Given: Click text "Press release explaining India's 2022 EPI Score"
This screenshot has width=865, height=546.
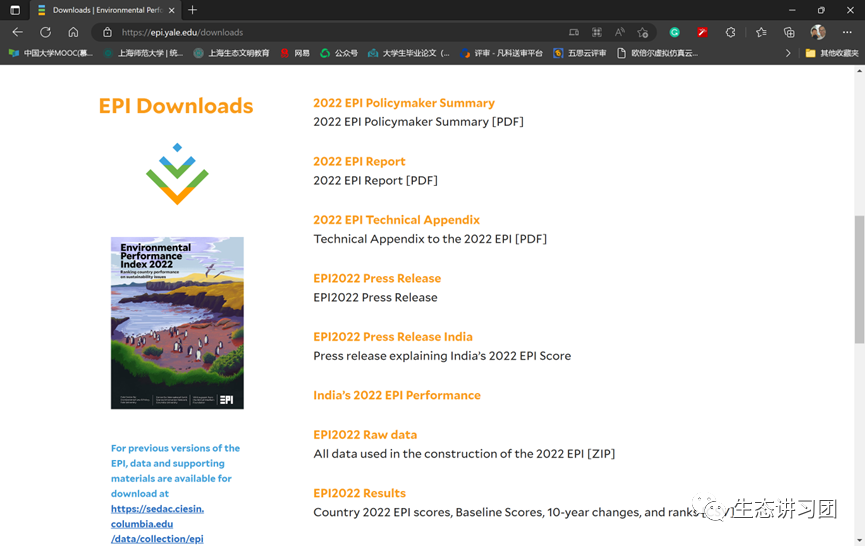Looking at the screenshot, I should (442, 356).
